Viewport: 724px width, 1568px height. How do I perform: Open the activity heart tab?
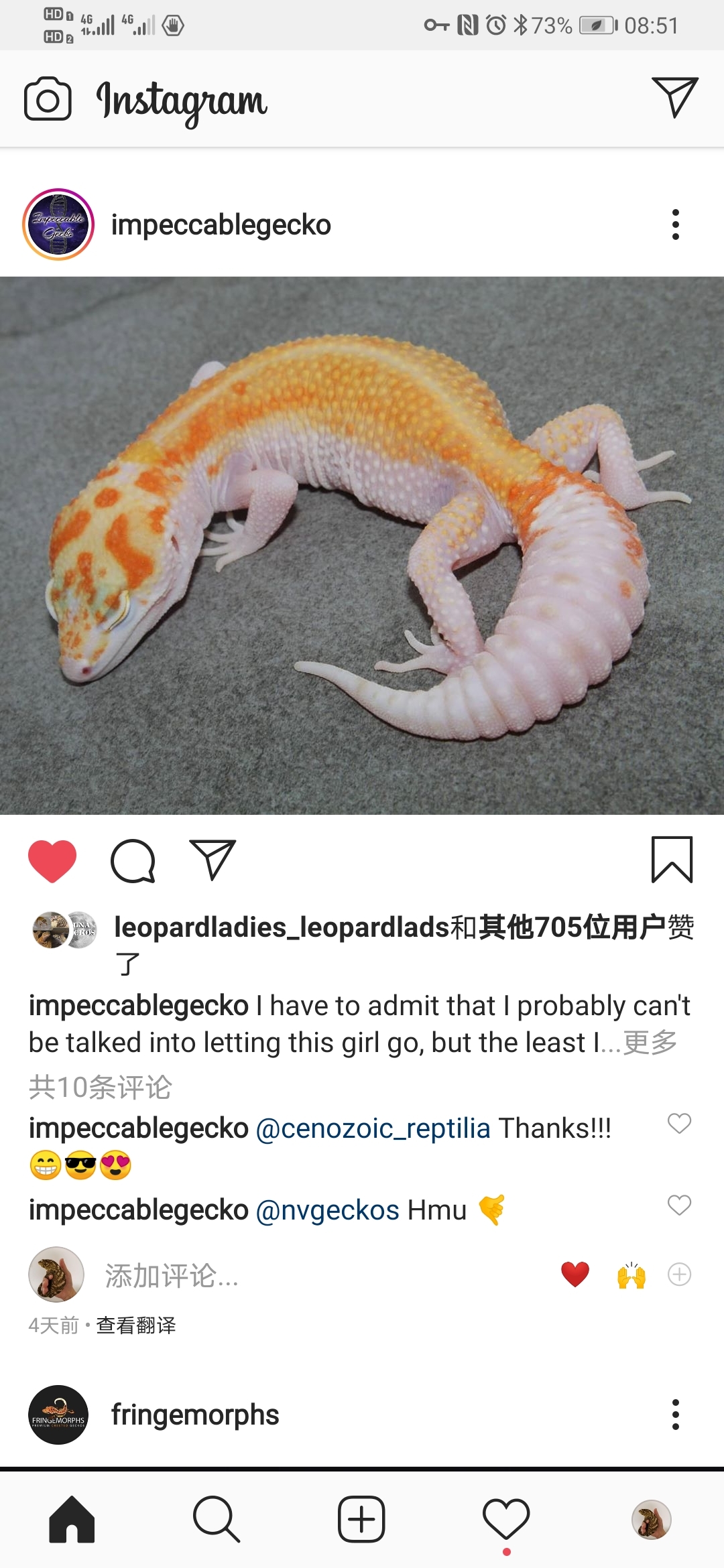pos(506,1519)
